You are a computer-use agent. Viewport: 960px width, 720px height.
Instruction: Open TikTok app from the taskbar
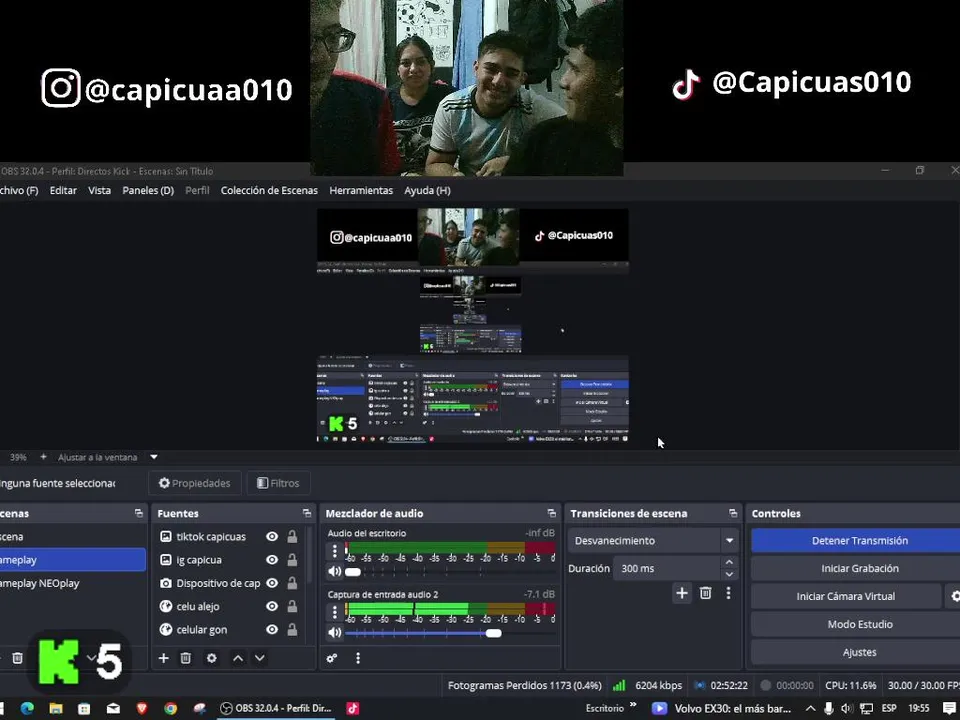pyautogui.click(x=353, y=708)
